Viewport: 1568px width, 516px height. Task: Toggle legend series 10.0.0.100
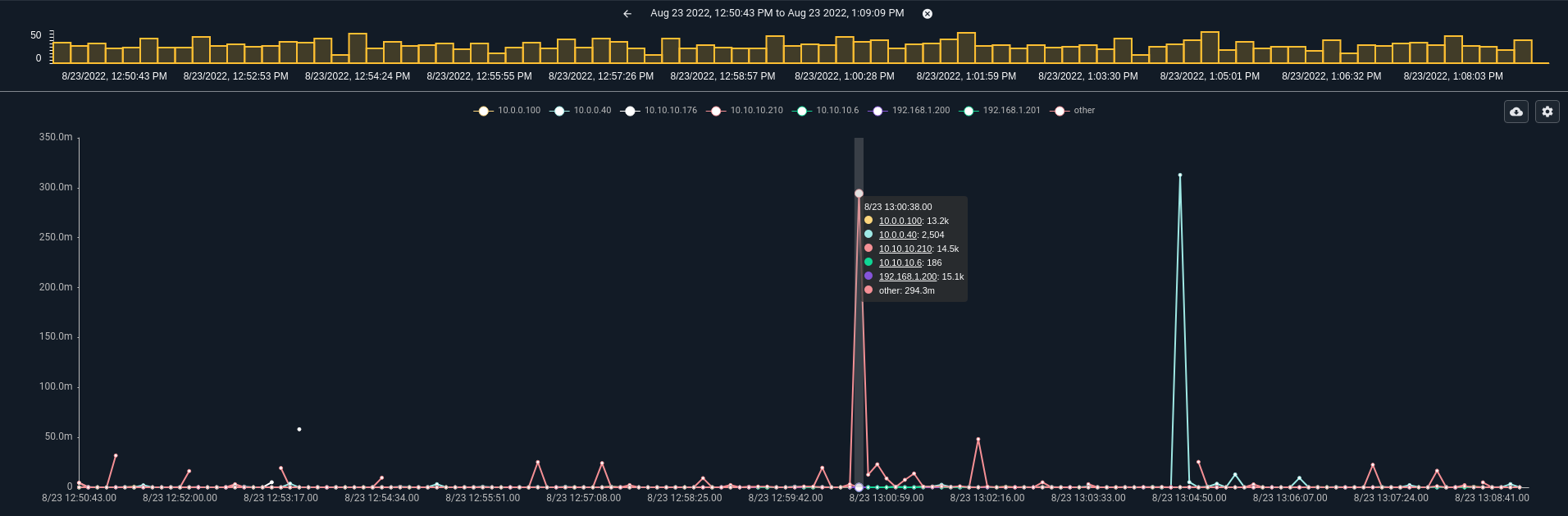point(508,111)
